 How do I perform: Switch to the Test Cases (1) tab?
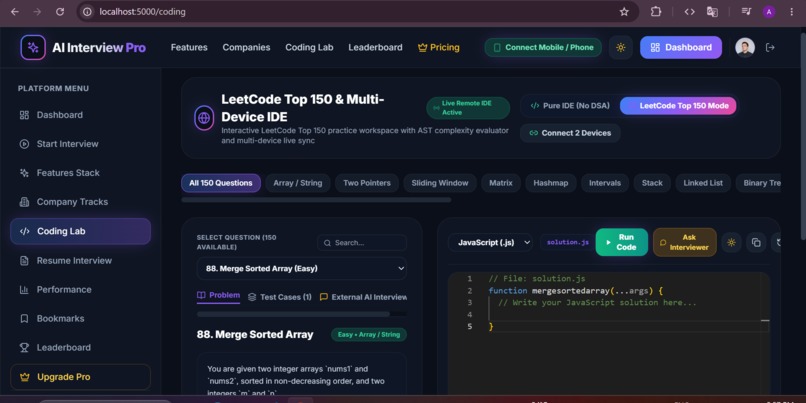280,297
